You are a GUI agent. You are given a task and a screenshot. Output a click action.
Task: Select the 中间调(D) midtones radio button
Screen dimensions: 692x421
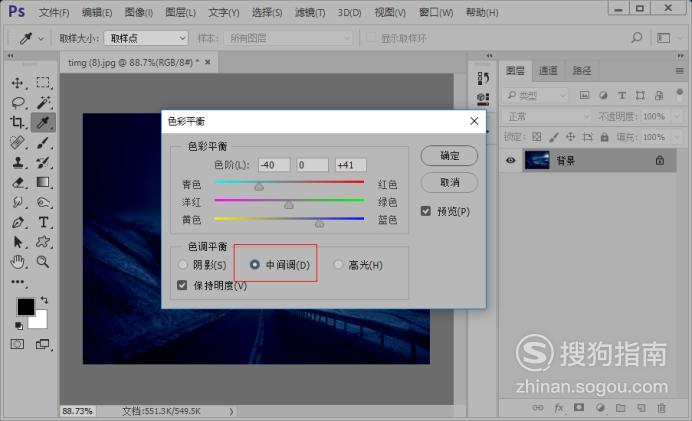(255, 265)
